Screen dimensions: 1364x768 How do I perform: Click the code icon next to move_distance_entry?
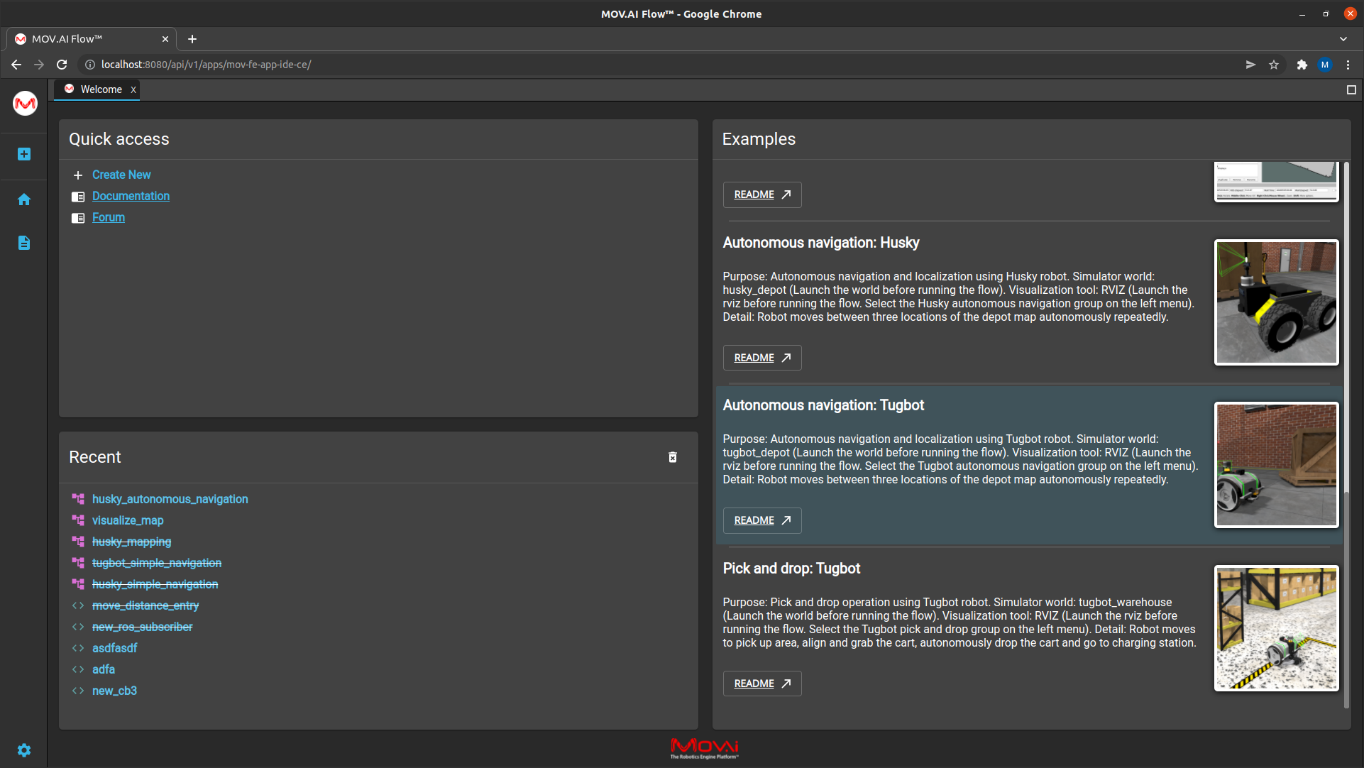click(x=78, y=606)
